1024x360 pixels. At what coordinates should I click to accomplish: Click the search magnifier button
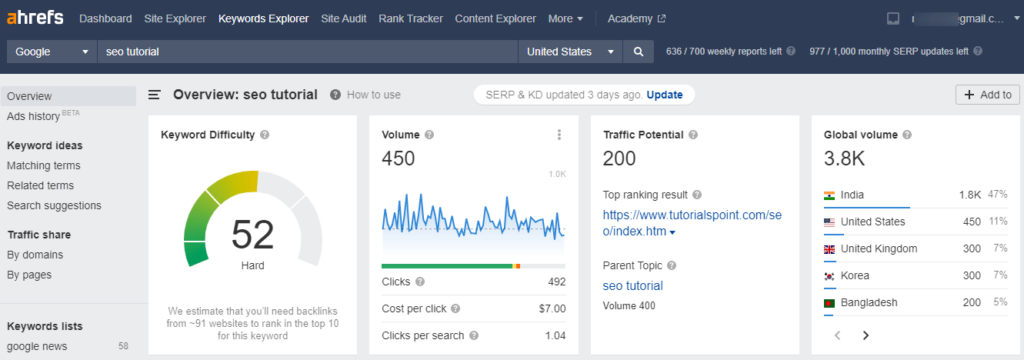pos(638,52)
